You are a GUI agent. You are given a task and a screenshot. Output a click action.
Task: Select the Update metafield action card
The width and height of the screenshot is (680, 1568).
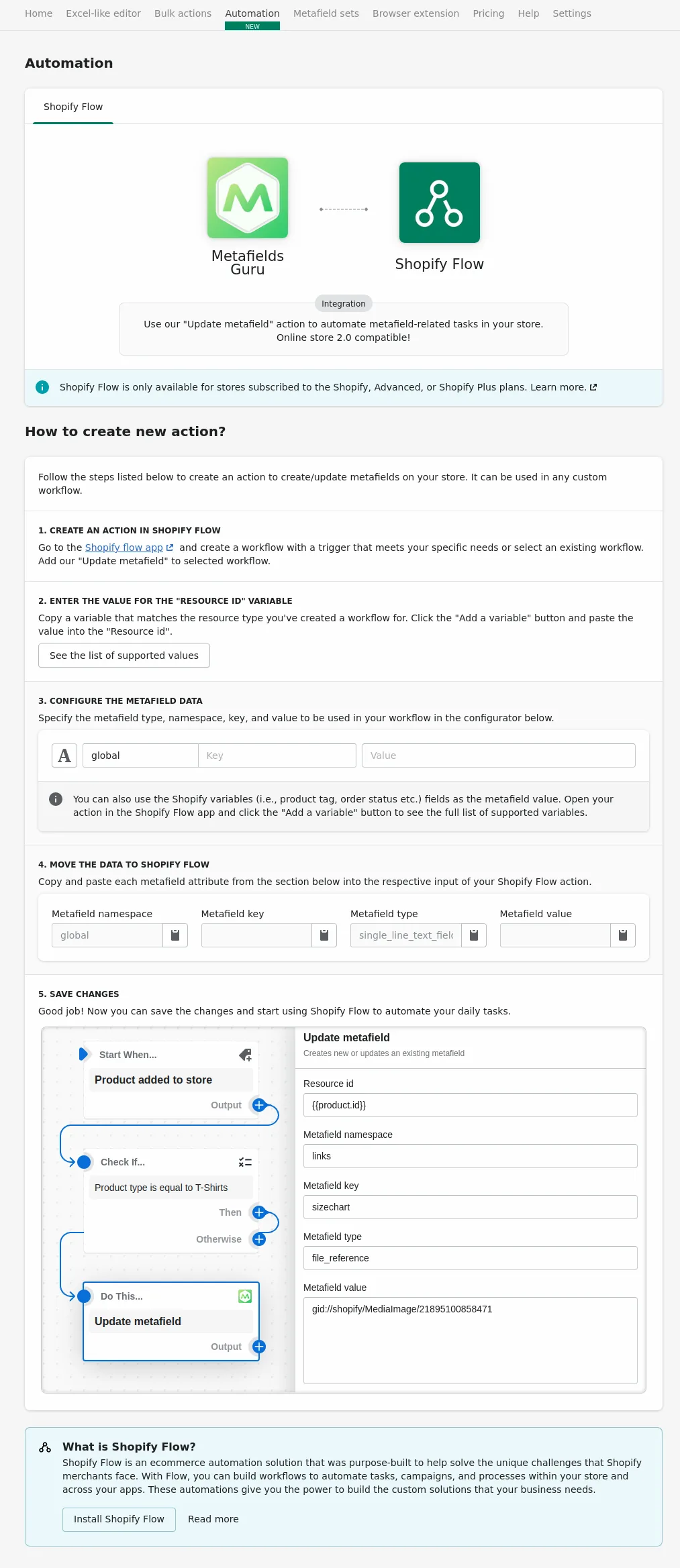pos(171,1321)
